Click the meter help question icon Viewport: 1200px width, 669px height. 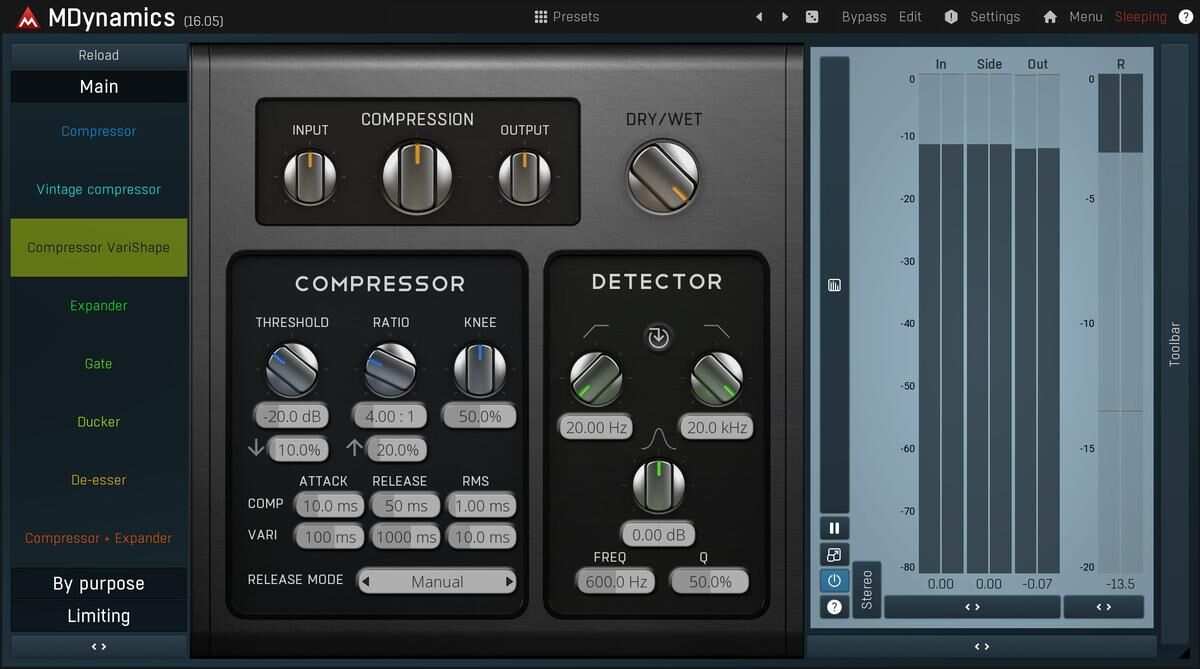point(834,606)
